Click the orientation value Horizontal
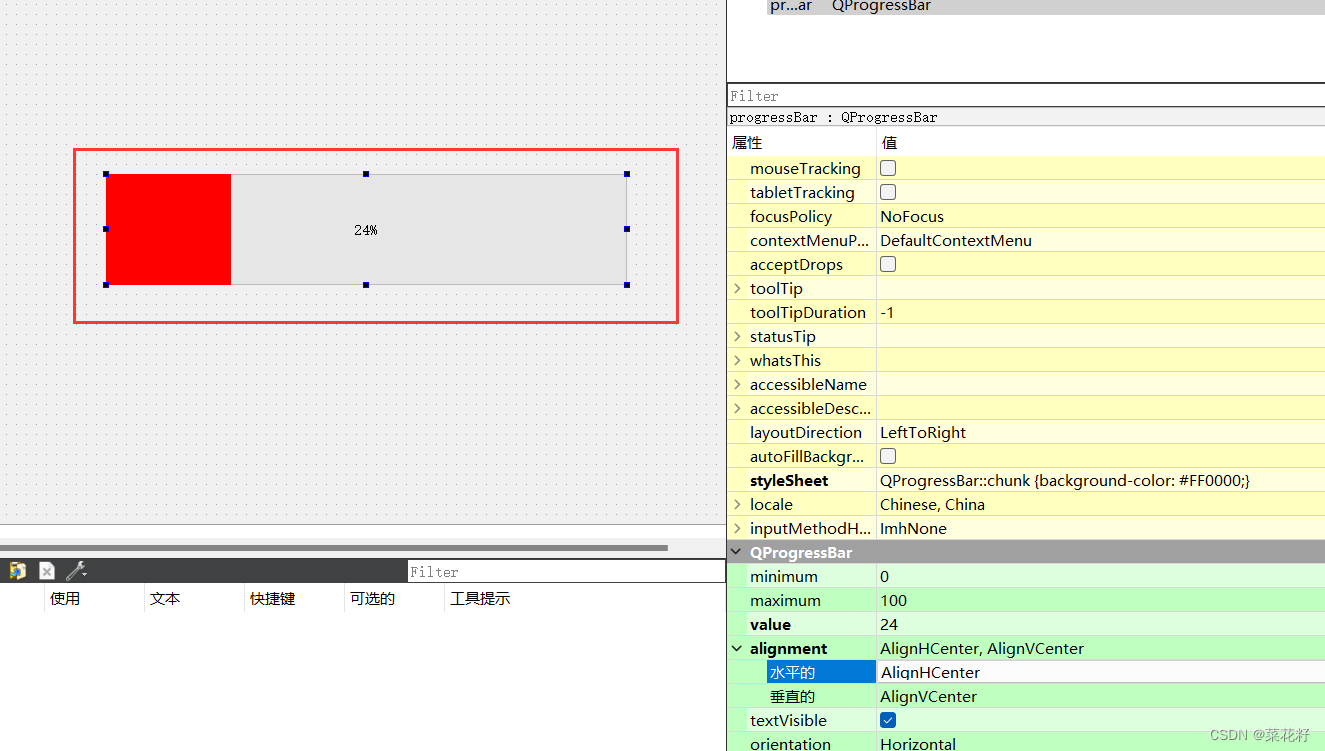The width and height of the screenshot is (1325, 751). 918,743
